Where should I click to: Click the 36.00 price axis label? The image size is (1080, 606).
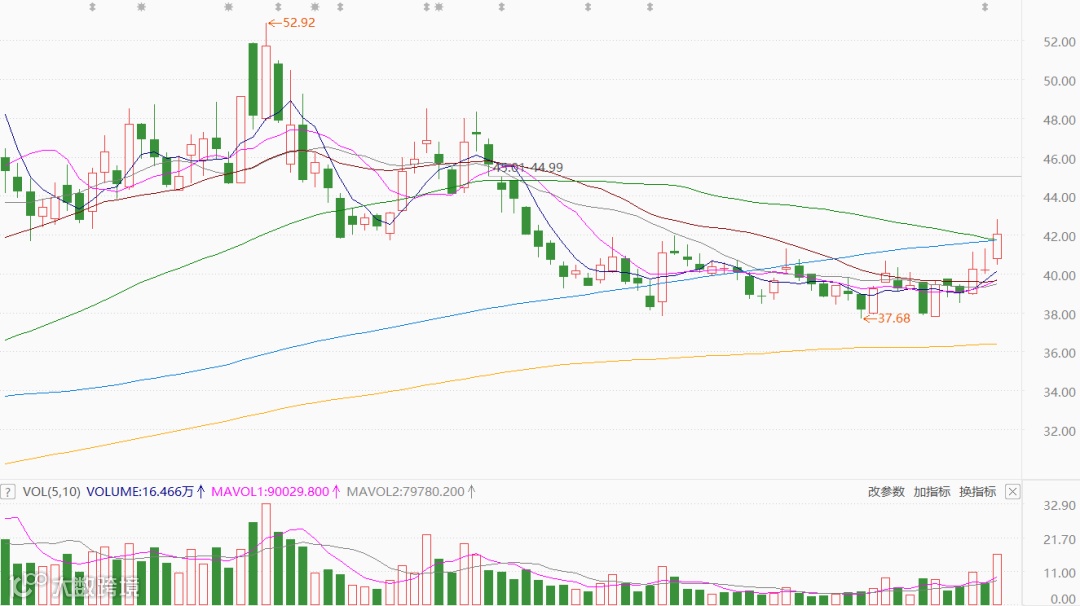pos(1059,353)
